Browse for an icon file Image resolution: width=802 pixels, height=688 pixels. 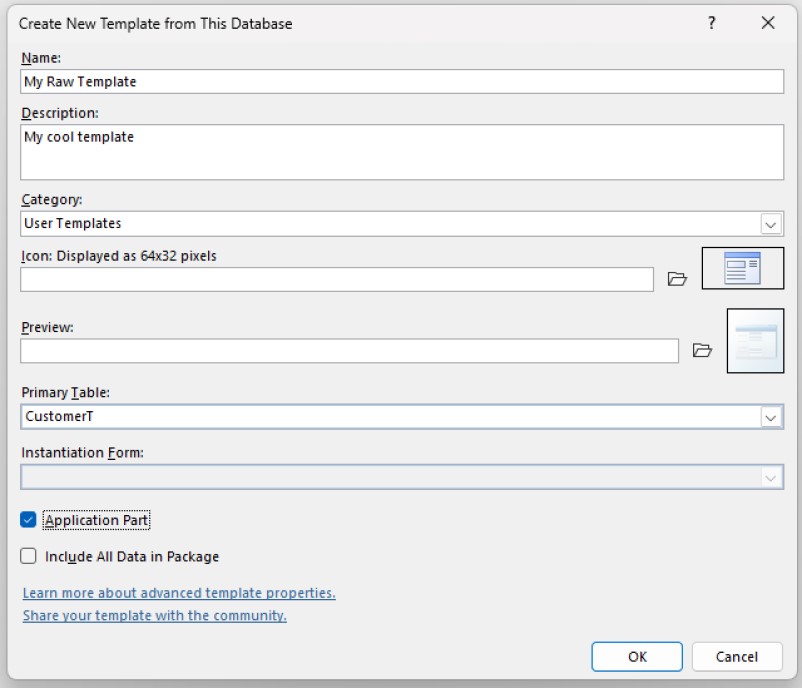point(677,281)
